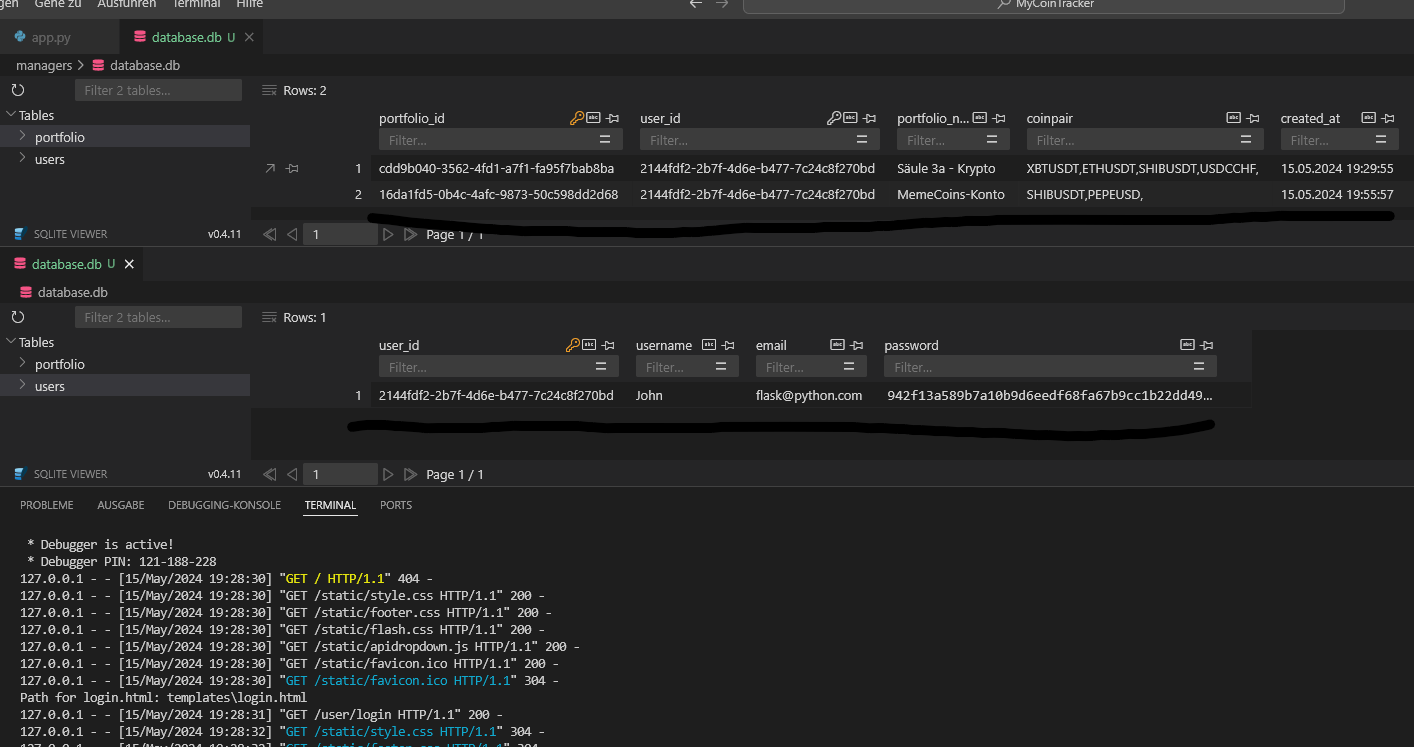Navigate back with the title bar arrow
Viewport: 1414px width, 747px height.
pyautogui.click(x=696, y=4)
